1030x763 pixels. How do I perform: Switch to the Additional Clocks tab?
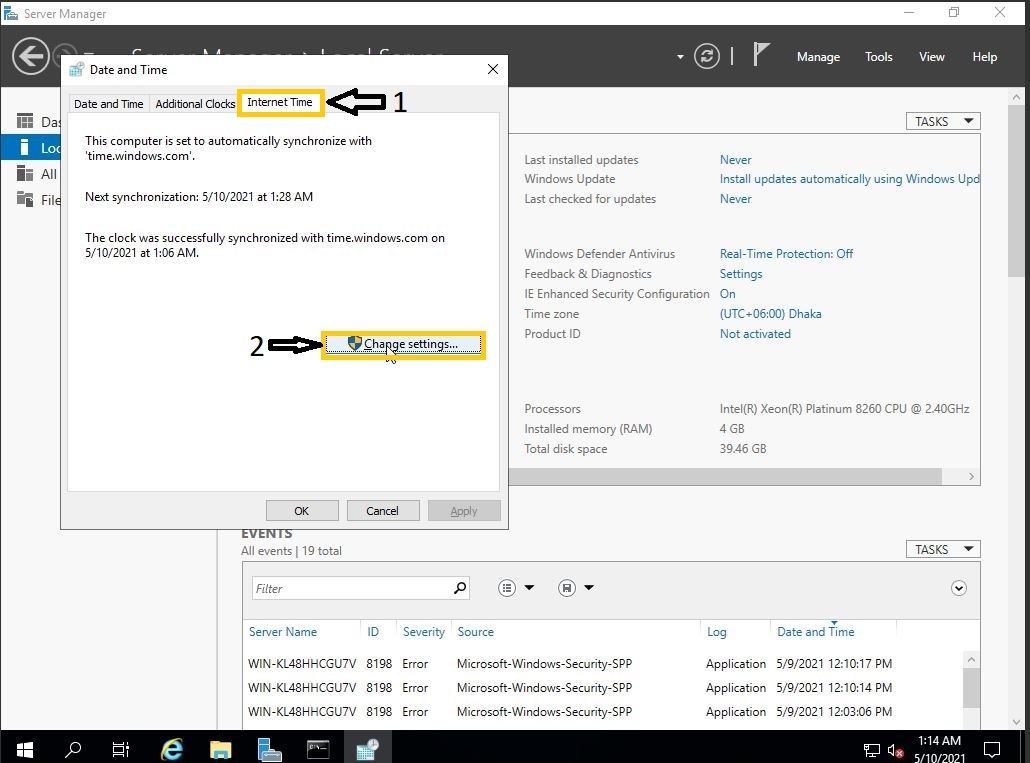click(x=195, y=104)
